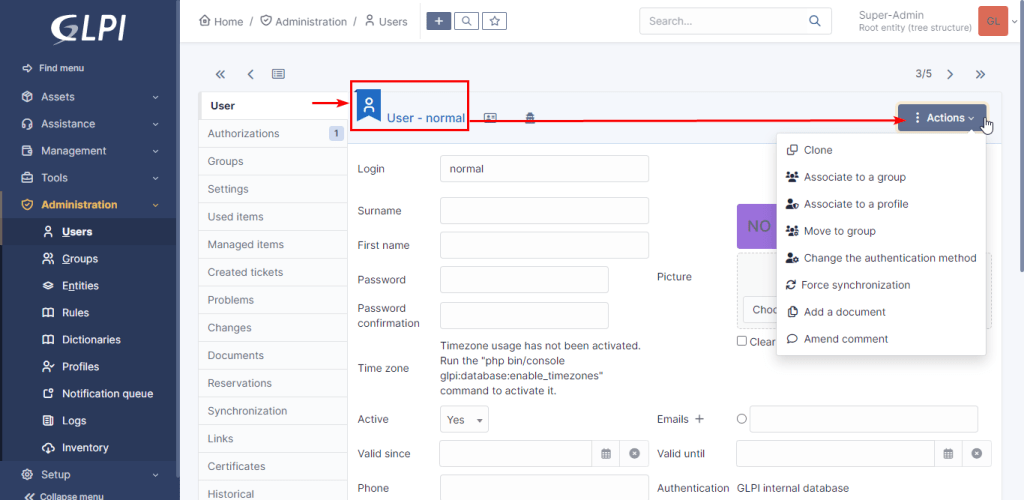The height and width of the screenshot is (500, 1024).
Task: Go to next user record arrow
Action: click(950, 74)
